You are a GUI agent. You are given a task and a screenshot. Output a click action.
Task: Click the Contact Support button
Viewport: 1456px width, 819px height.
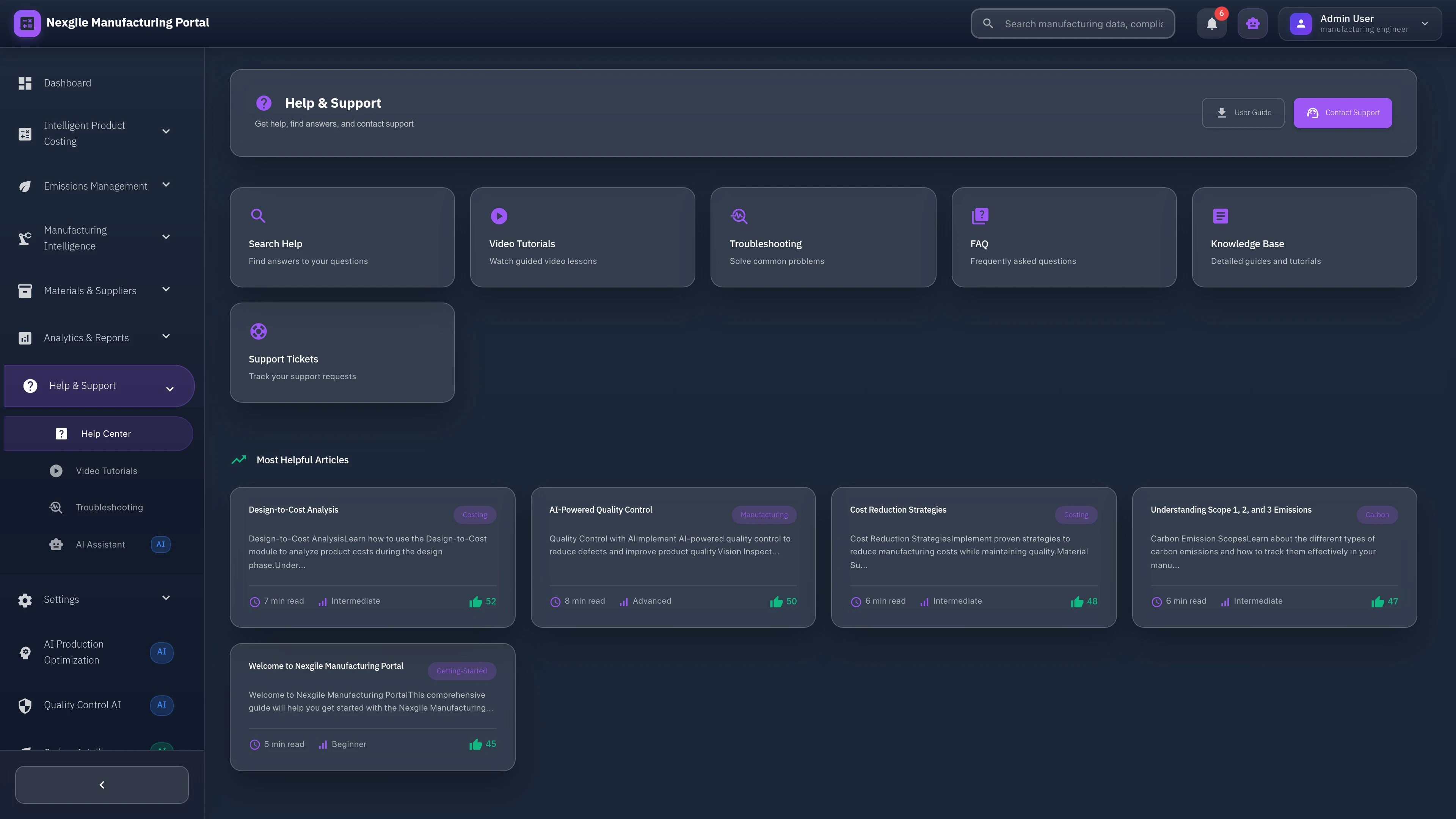1342,113
